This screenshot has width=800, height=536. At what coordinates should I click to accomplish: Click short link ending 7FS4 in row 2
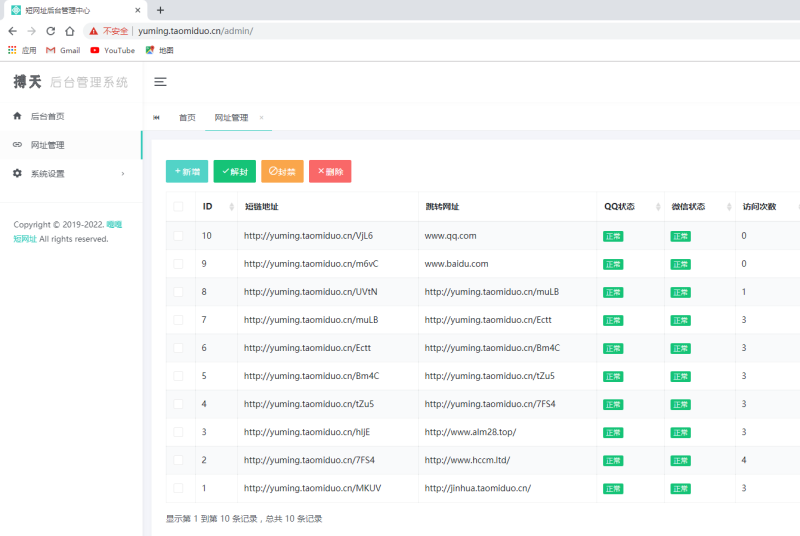click(x=309, y=460)
